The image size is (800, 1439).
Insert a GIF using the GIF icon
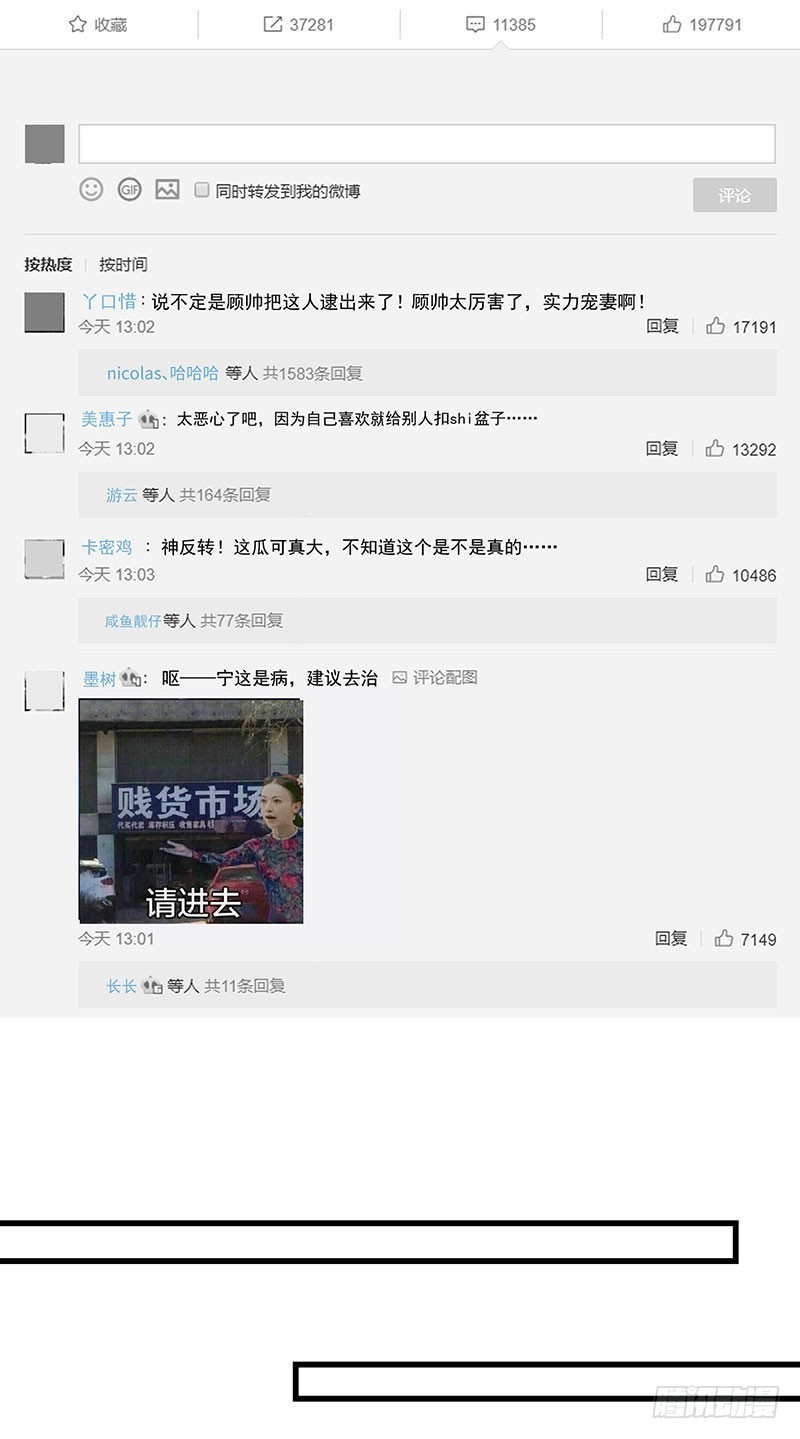tap(130, 189)
